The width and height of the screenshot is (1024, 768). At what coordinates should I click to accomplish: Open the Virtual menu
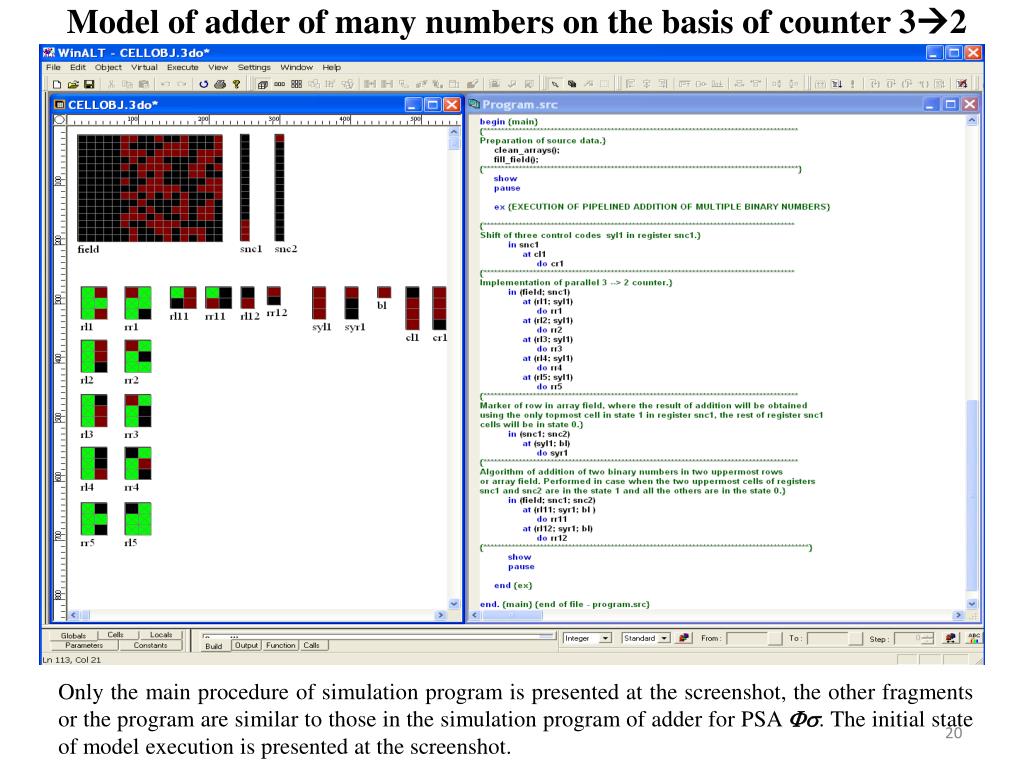tap(144, 67)
